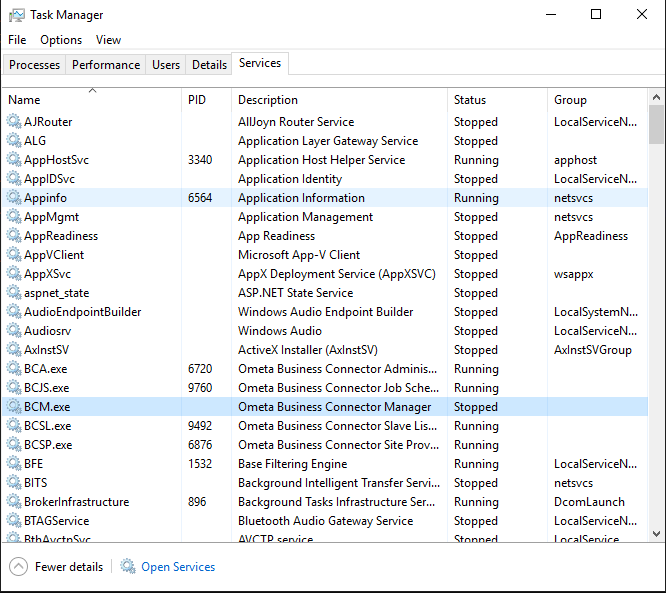Open the Performance tab
The width and height of the screenshot is (666, 593).
(106, 65)
